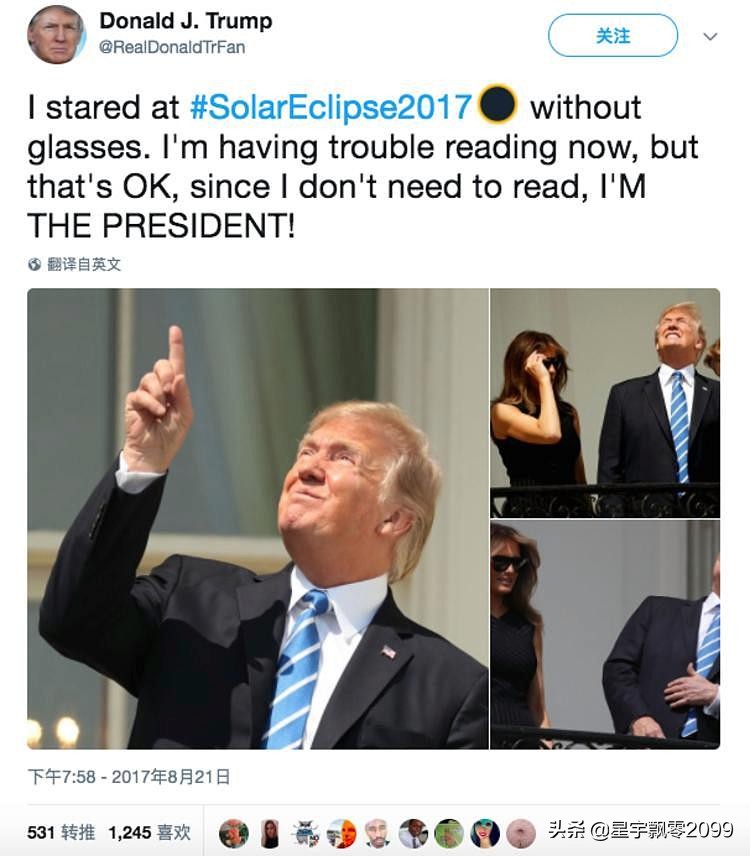Open the last pinkish liker avatar
750x856 pixels.
(x=521, y=834)
